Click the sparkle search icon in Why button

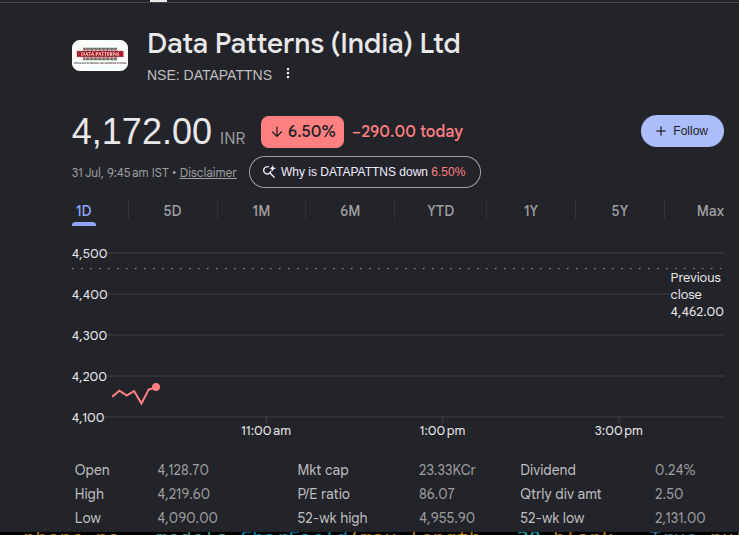(269, 172)
